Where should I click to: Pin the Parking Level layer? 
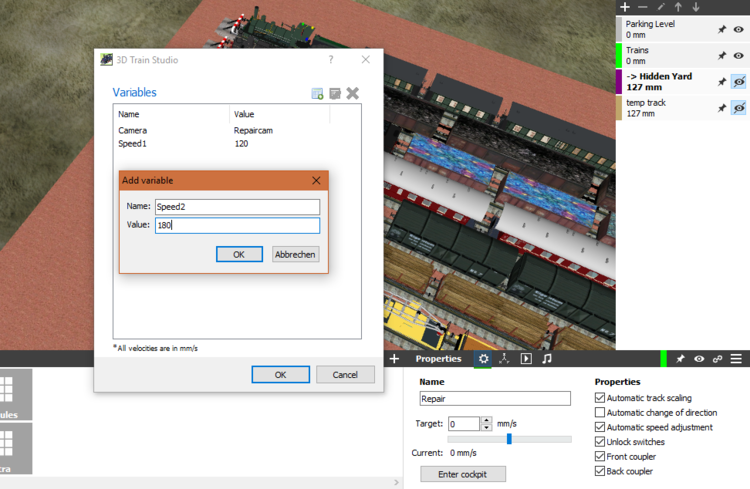pos(722,30)
